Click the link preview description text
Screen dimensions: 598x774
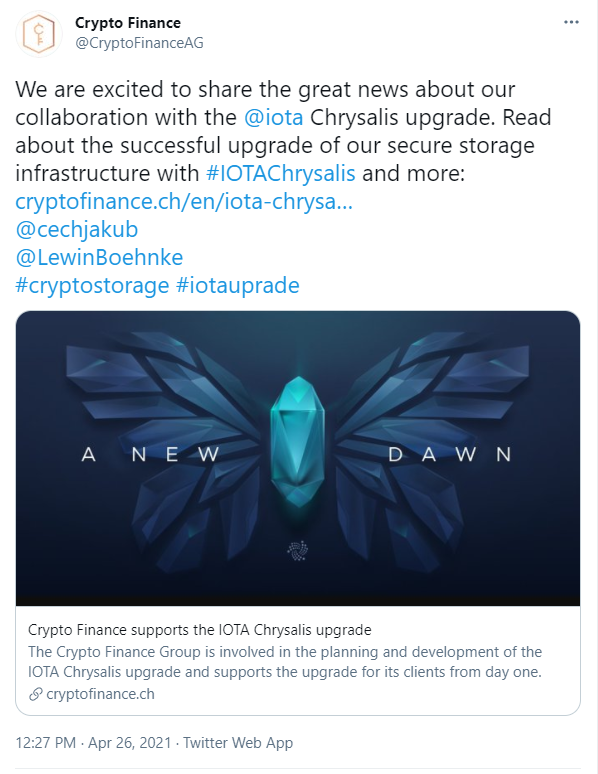(x=285, y=662)
